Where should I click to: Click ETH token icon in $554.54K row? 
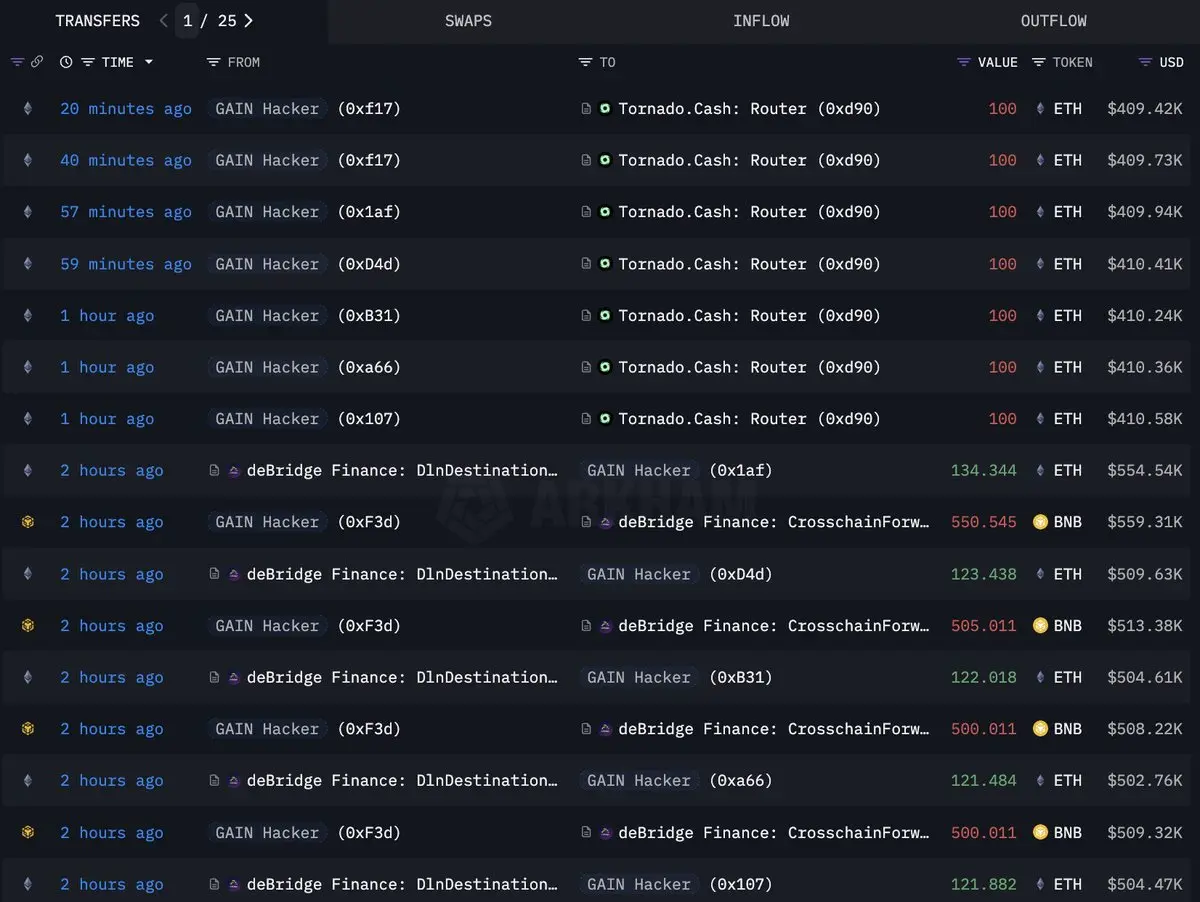pyautogui.click(x=1040, y=470)
